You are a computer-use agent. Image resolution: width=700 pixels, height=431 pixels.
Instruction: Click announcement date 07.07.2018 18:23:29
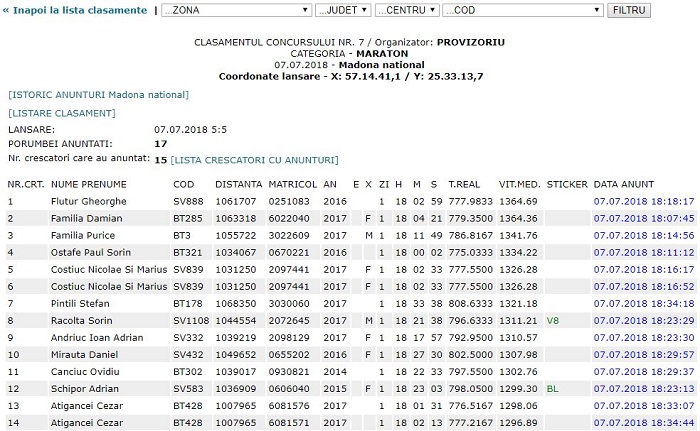(x=644, y=320)
